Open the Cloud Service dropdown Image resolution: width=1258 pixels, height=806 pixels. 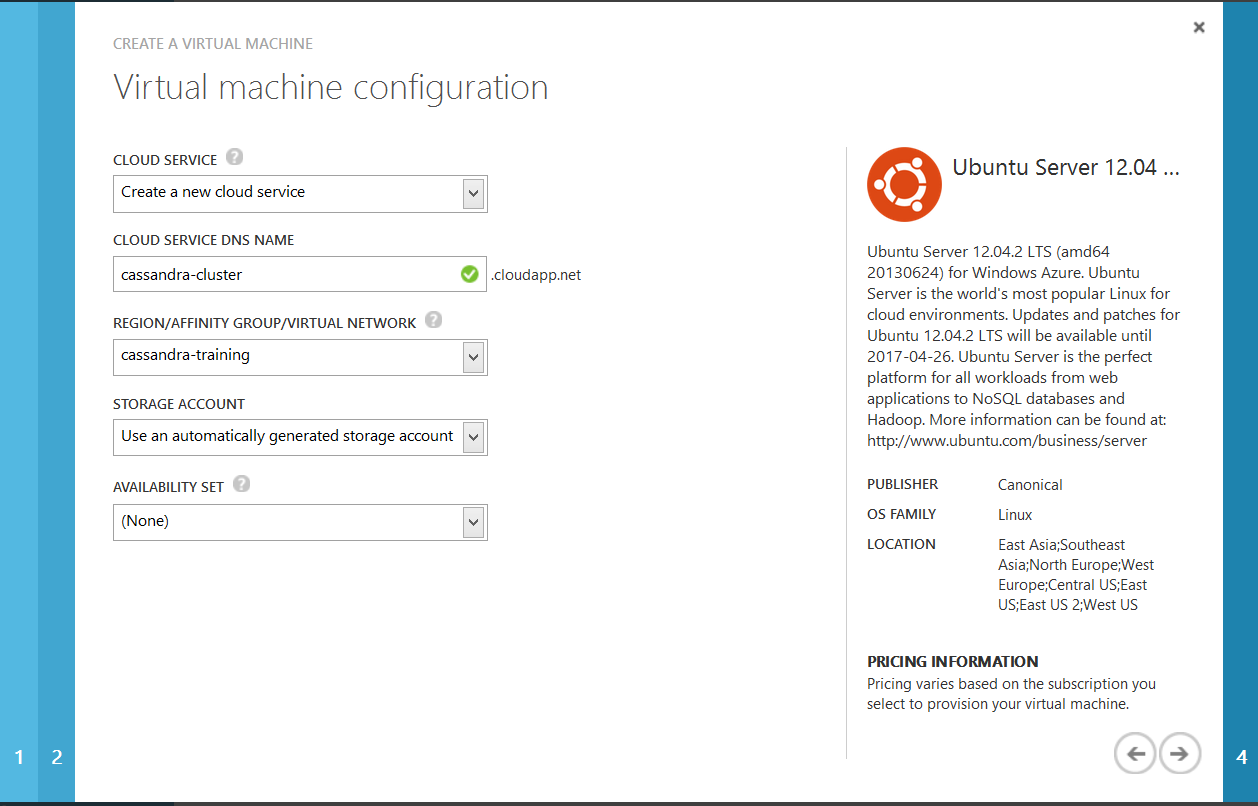[x=300, y=194]
